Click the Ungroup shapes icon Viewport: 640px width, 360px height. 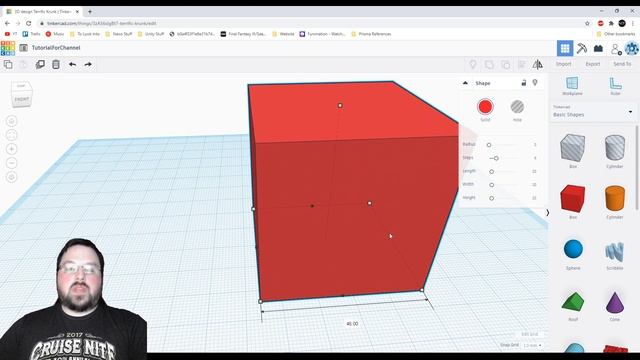505,64
